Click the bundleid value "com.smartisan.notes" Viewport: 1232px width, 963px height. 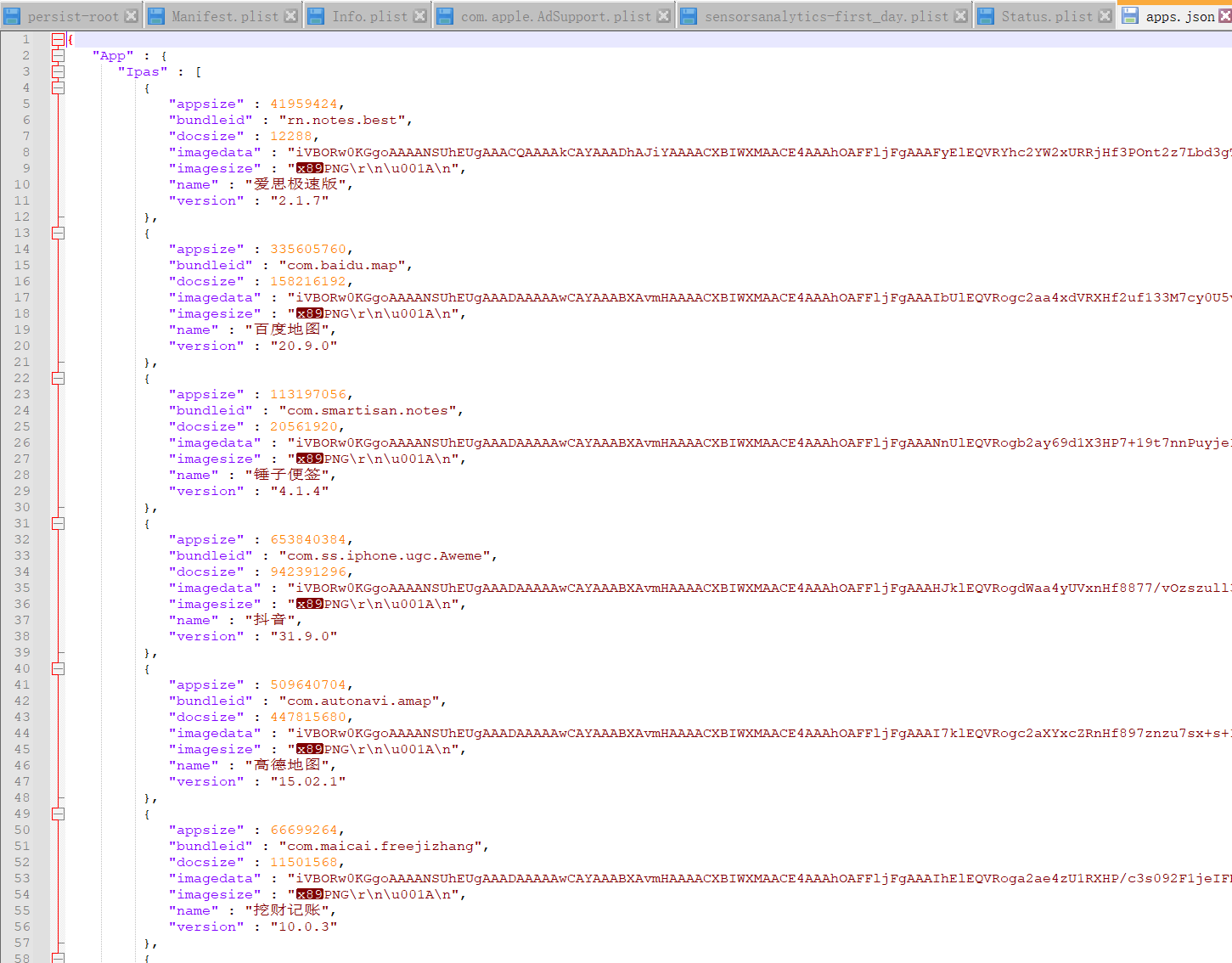pos(368,410)
